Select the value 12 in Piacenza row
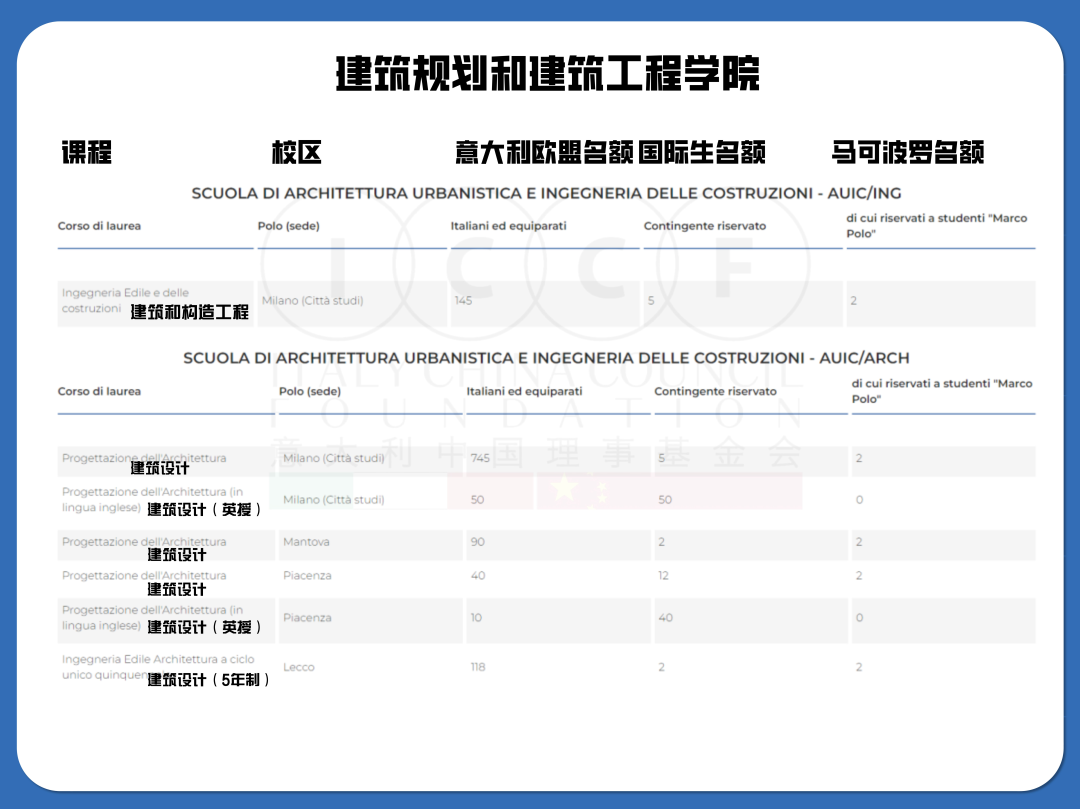1080x809 pixels. (x=663, y=576)
